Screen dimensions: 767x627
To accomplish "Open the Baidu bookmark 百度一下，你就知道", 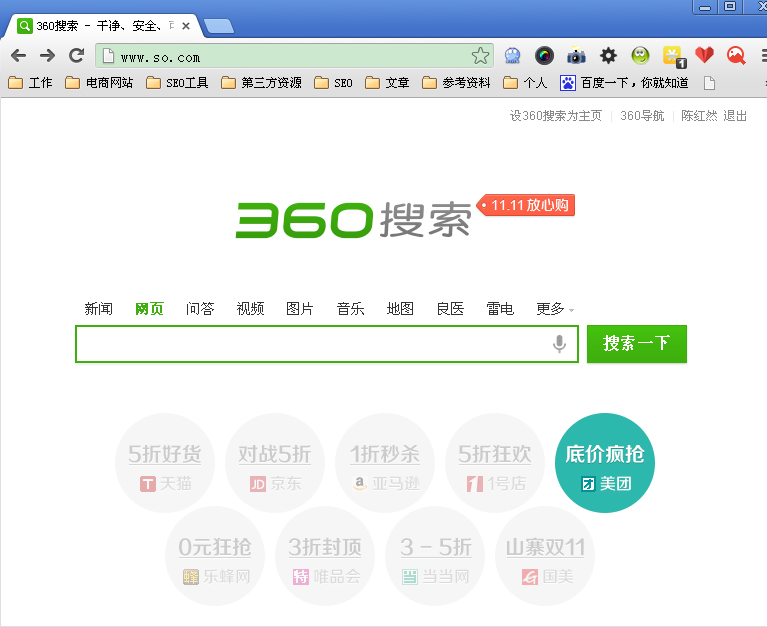I will [624, 83].
